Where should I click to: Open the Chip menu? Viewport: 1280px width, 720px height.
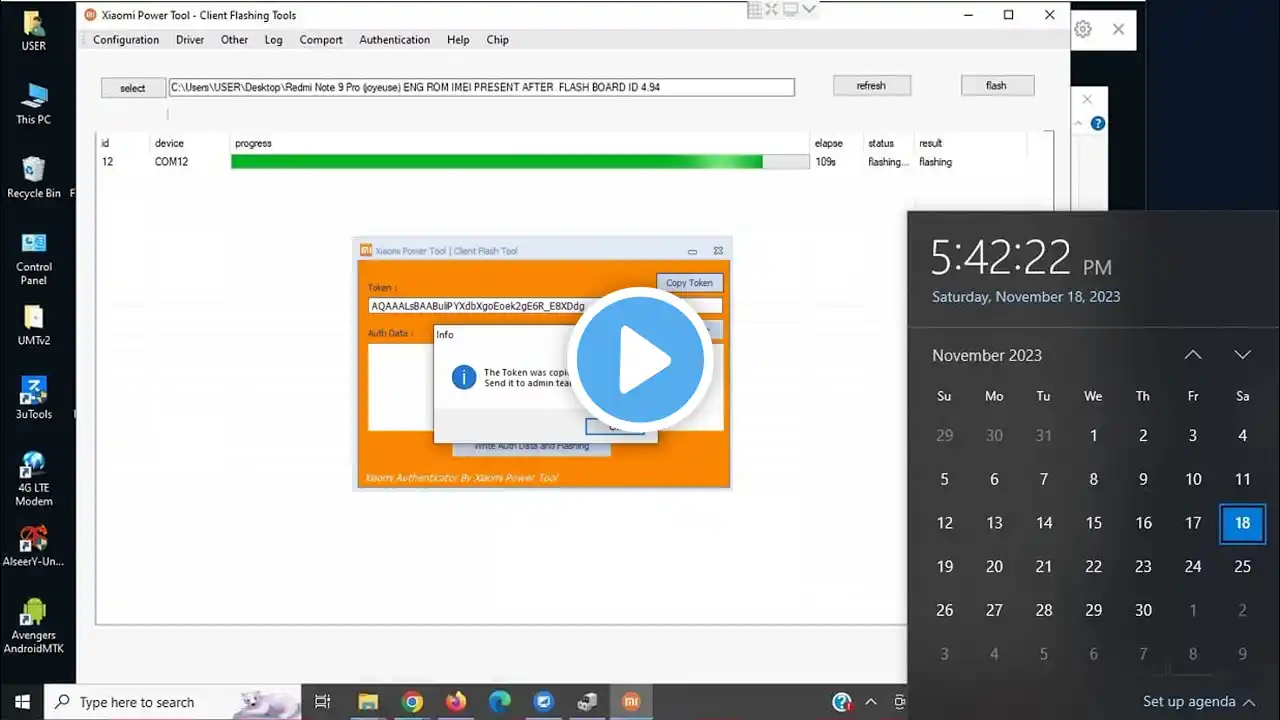pos(497,40)
